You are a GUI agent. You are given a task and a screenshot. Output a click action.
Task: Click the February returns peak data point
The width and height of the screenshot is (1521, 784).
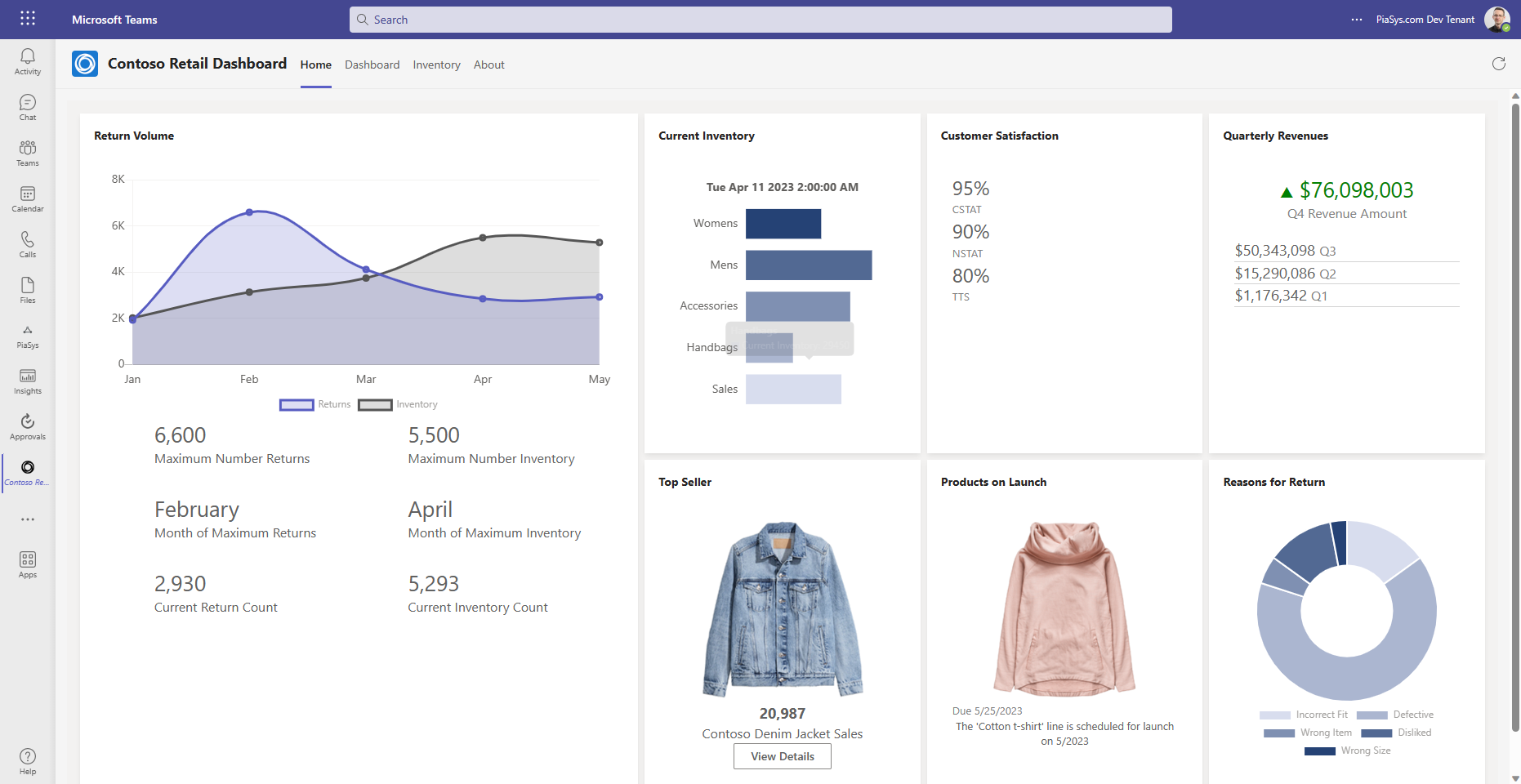[249, 212]
